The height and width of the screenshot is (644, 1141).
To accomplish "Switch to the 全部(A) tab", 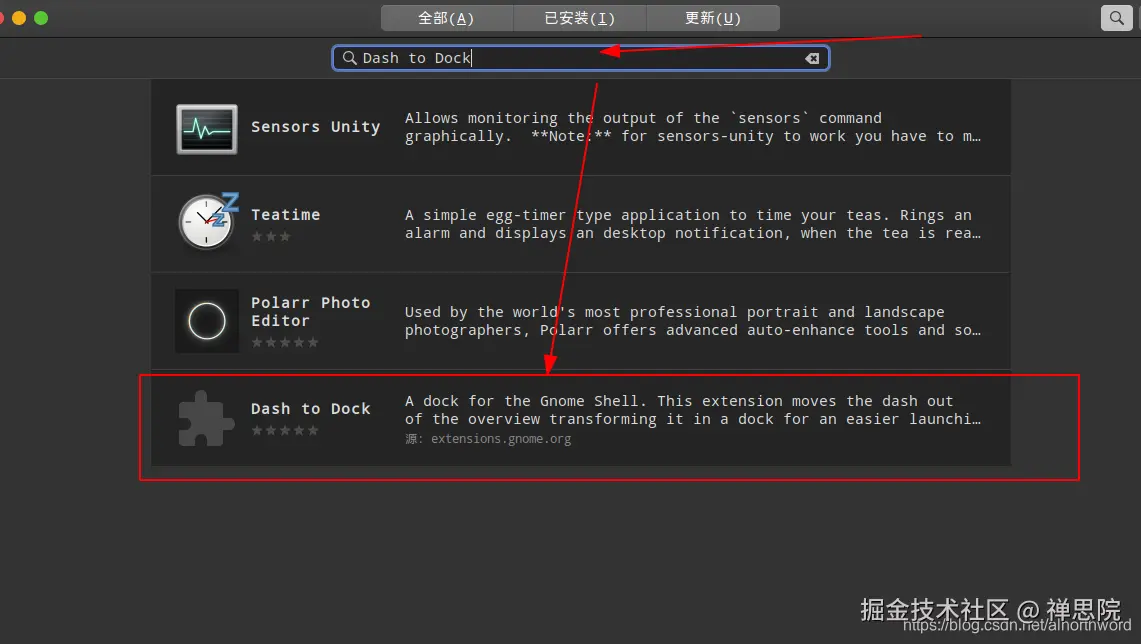I will (447, 18).
